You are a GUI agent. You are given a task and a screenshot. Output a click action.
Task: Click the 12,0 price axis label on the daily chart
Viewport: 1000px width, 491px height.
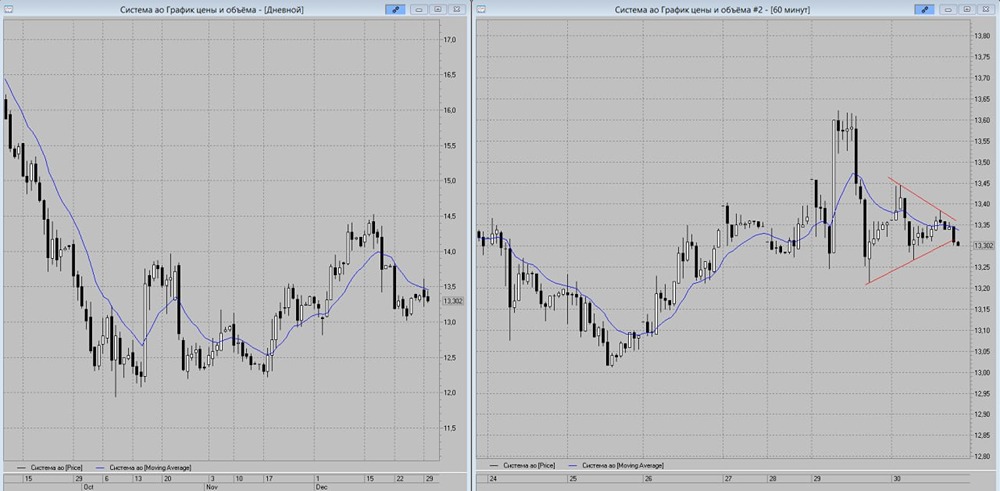450,393
